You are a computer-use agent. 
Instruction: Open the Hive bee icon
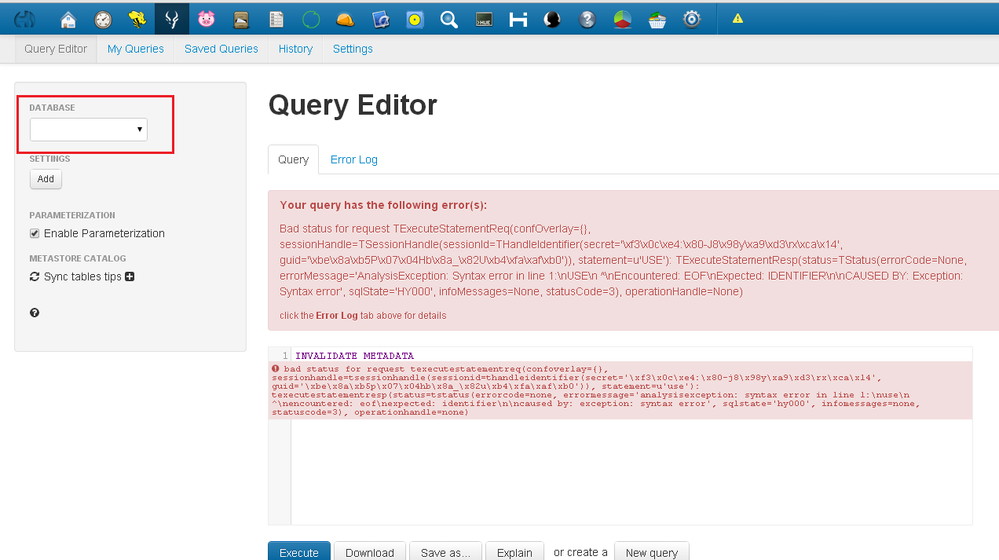point(137,20)
